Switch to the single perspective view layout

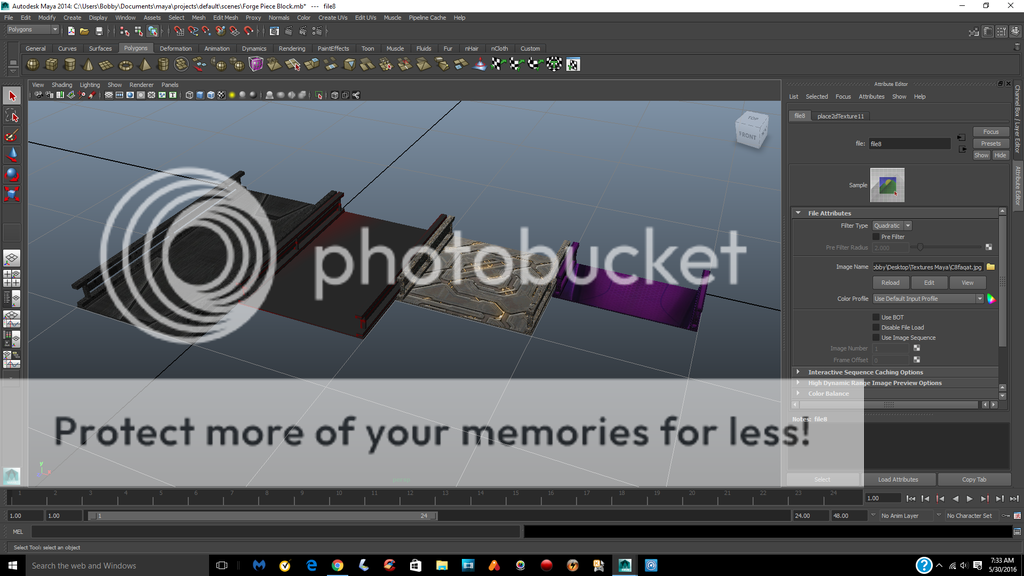click(x=12, y=259)
